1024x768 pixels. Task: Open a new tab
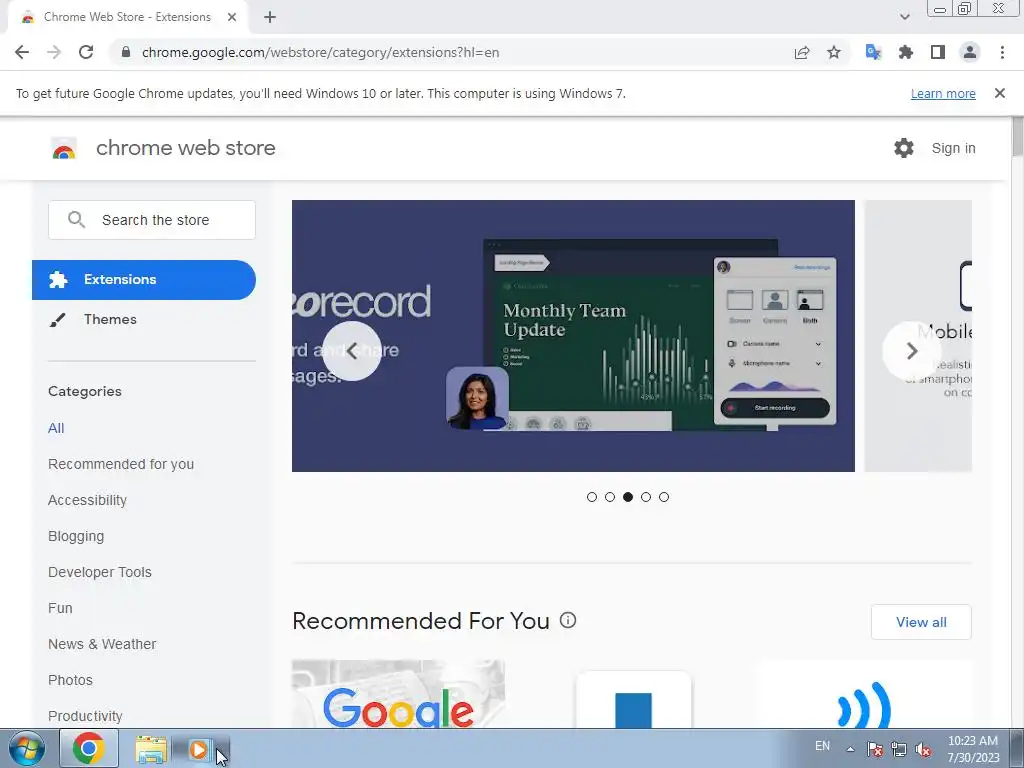270,17
